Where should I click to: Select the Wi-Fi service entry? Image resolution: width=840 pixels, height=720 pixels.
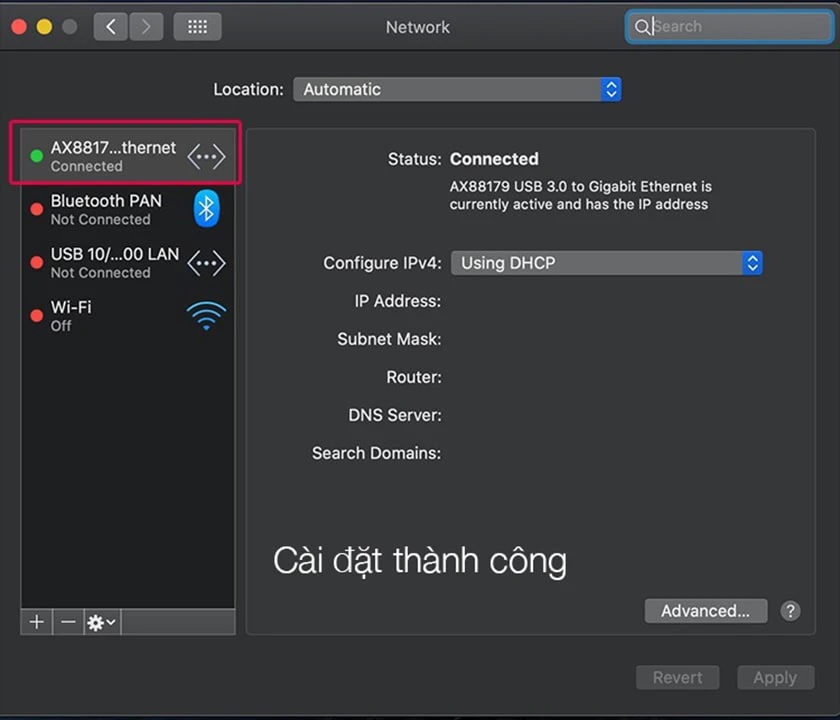pyautogui.click(x=71, y=315)
